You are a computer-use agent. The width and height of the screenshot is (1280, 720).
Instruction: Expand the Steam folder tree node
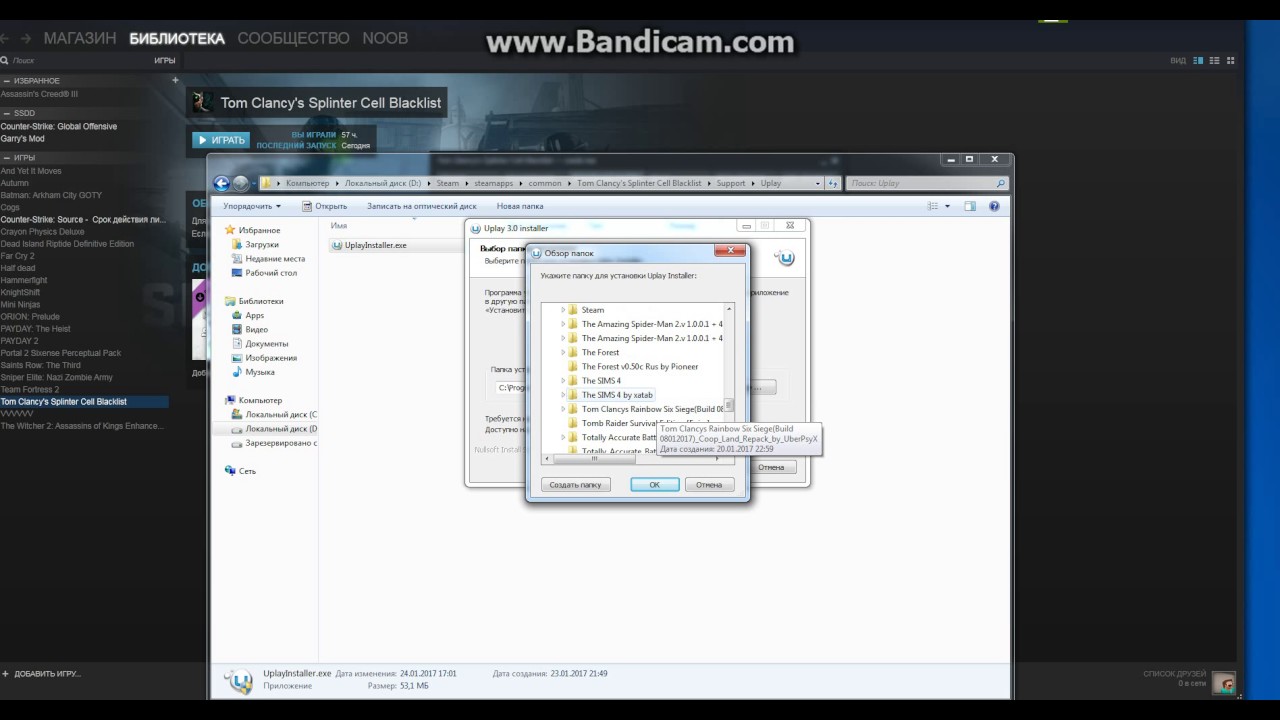click(x=563, y=310)
